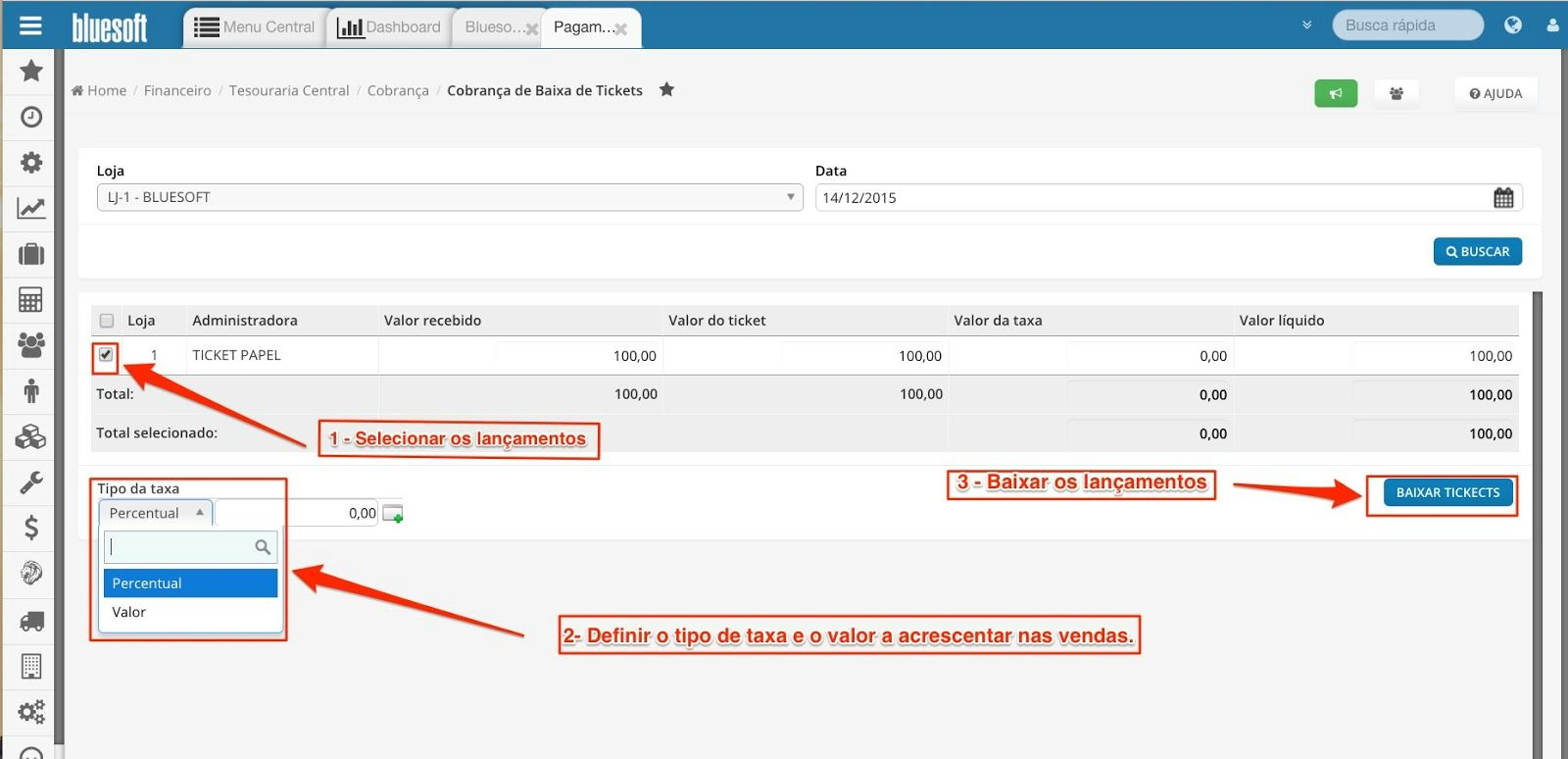1568x759 pixels.
Task: Click the BAIXAR TICKECTS button
Action: tap(1447, 492)
